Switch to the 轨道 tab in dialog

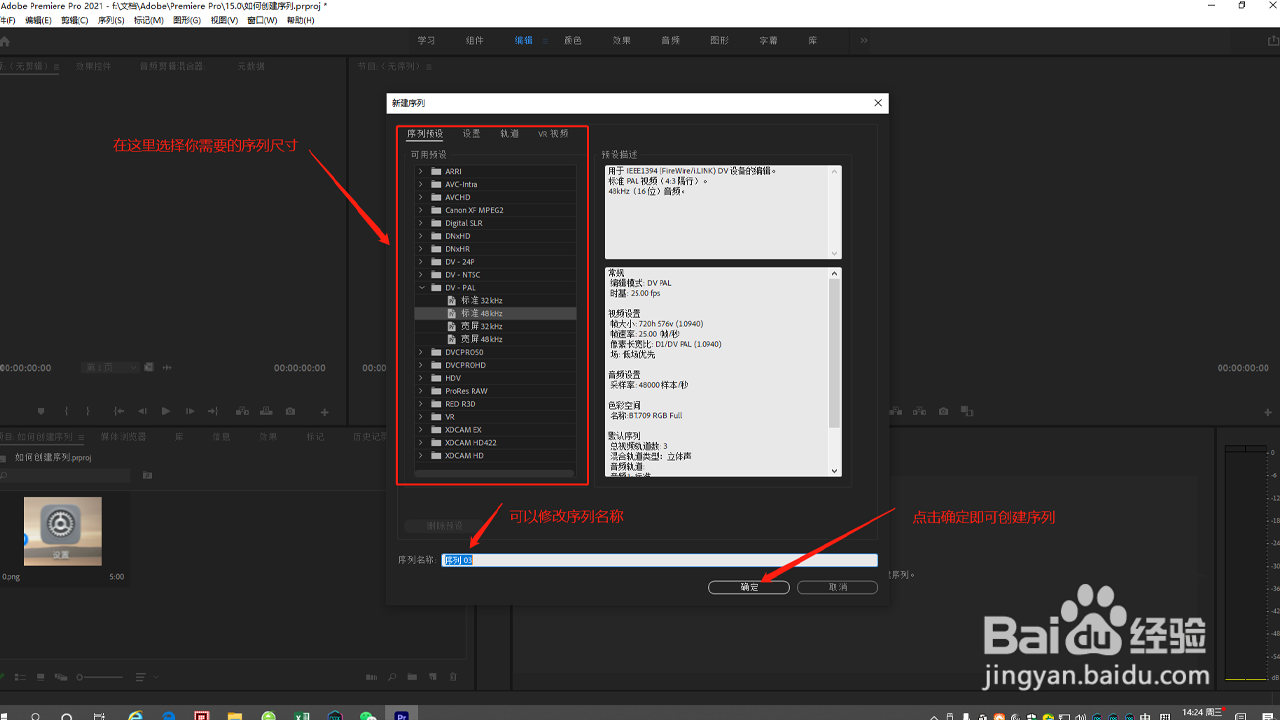coord(510,133)
